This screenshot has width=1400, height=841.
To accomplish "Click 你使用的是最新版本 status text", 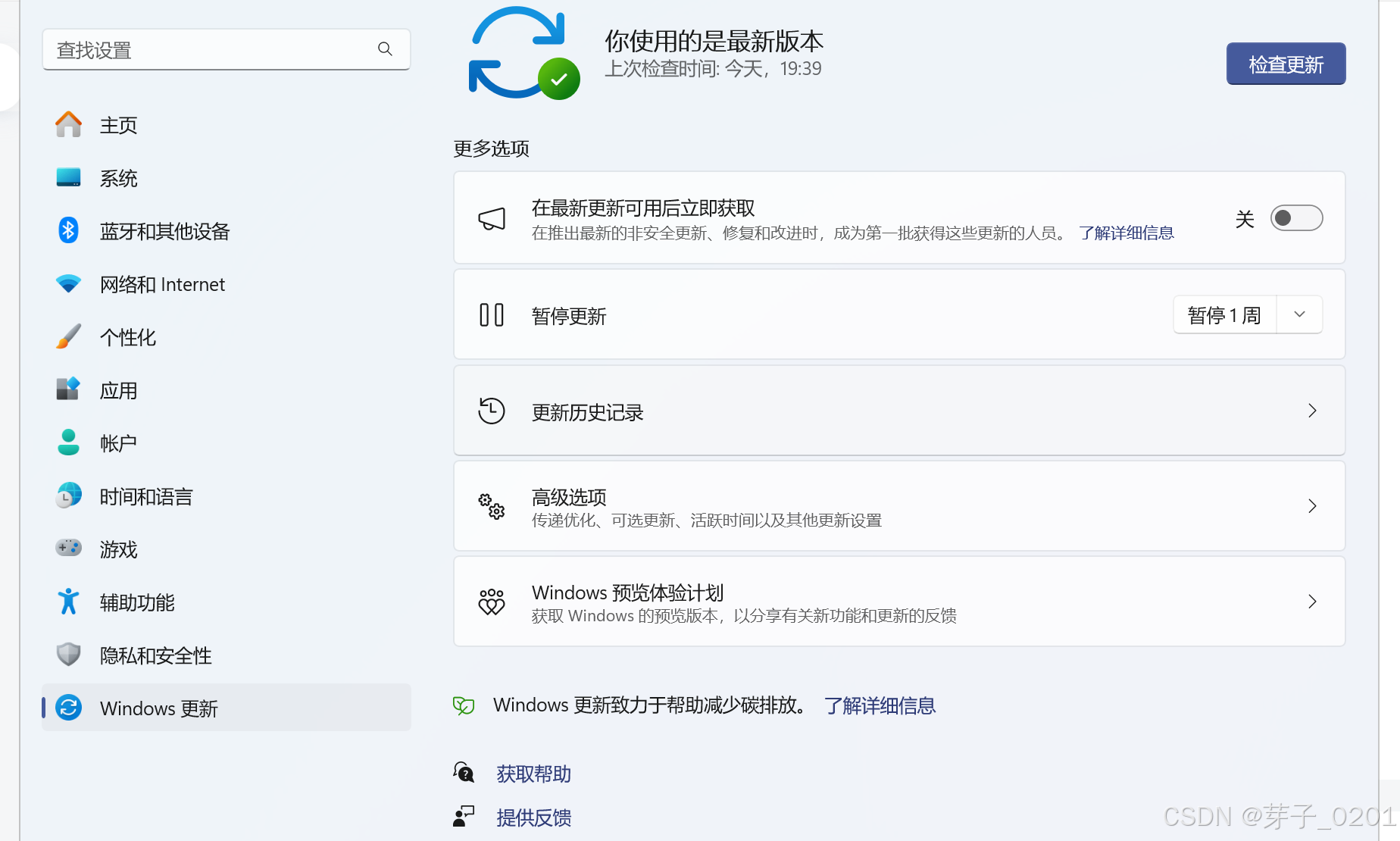I will (x=714, y=40).
